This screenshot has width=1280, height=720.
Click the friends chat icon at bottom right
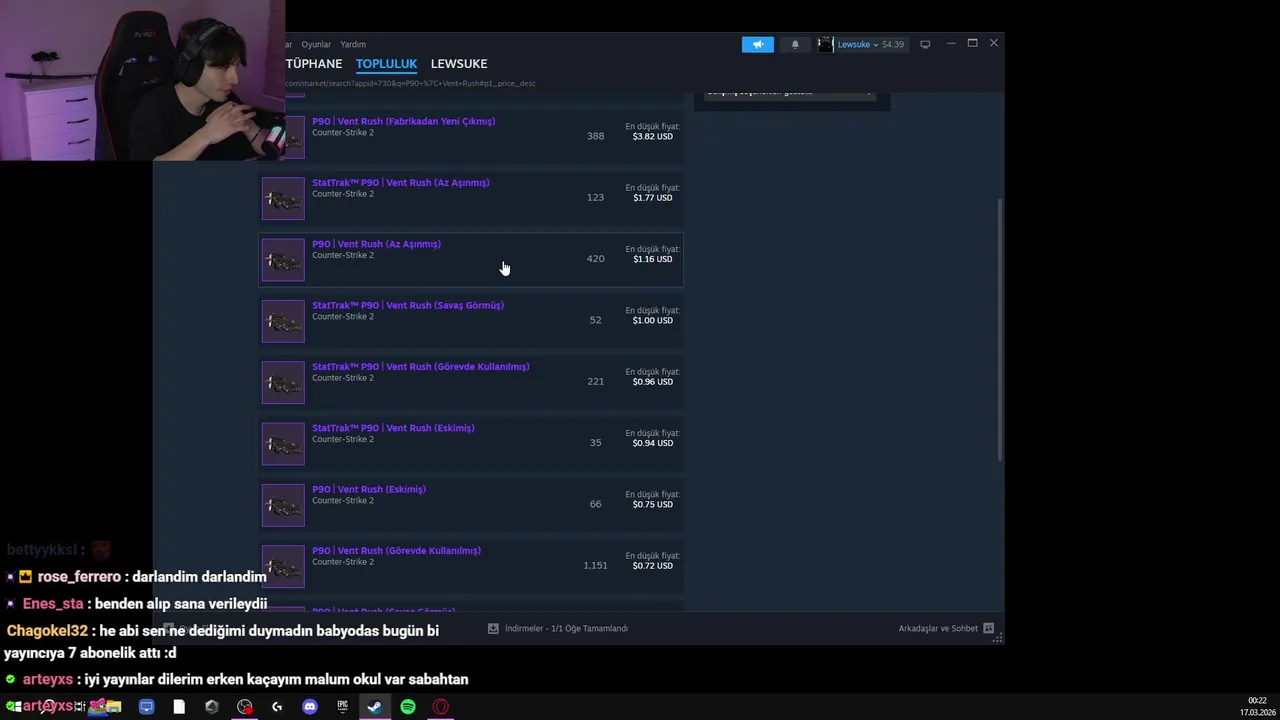[988, 628]
